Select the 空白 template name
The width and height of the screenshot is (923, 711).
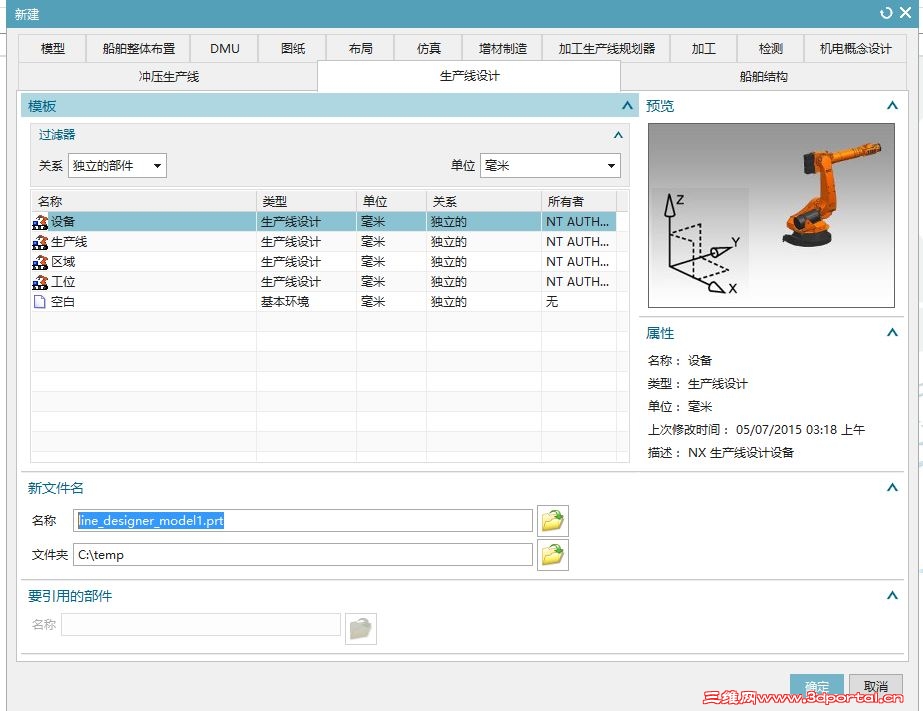(62, 302)
